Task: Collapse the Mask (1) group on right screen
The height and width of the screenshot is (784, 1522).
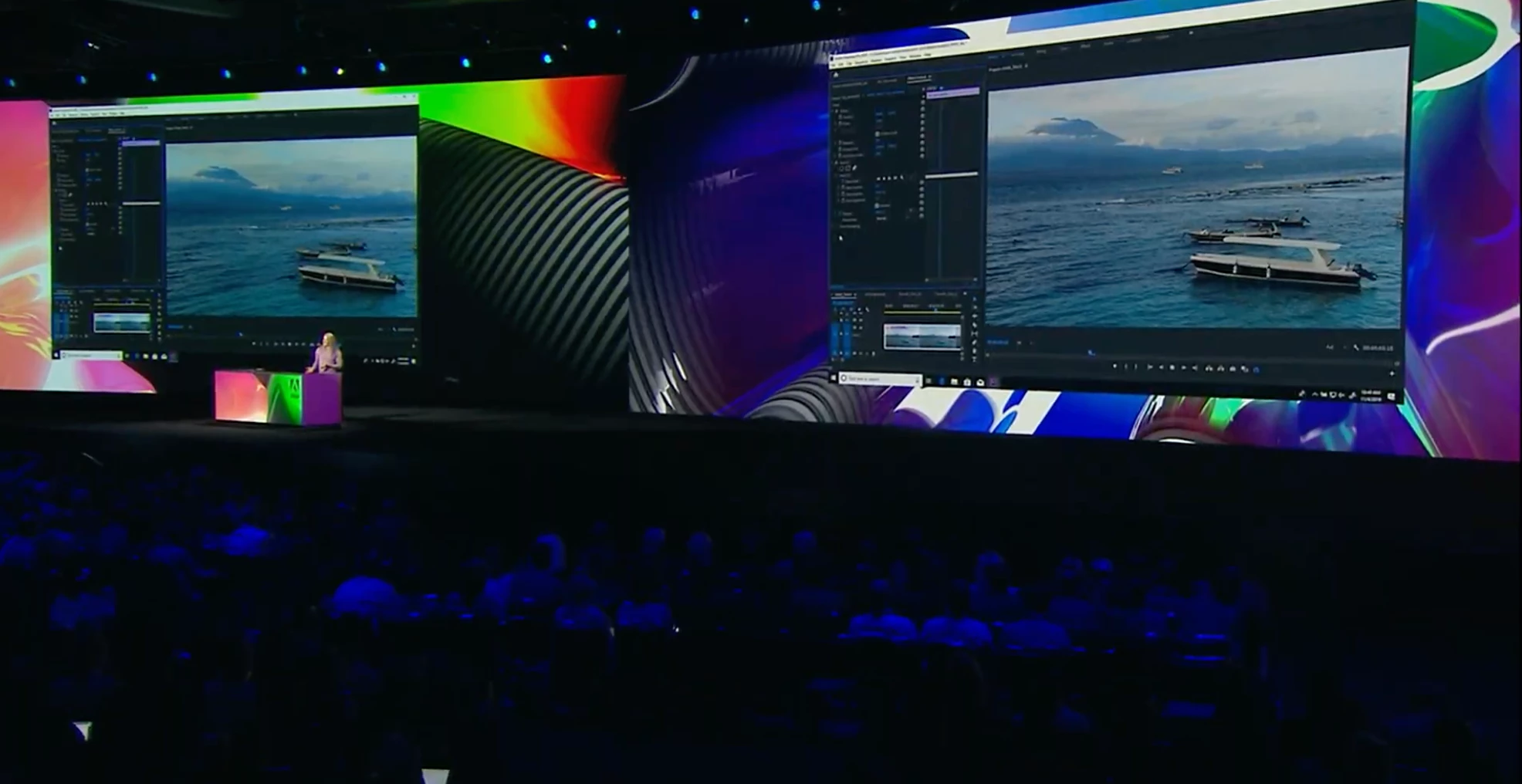Action: (x=836, y=175)
